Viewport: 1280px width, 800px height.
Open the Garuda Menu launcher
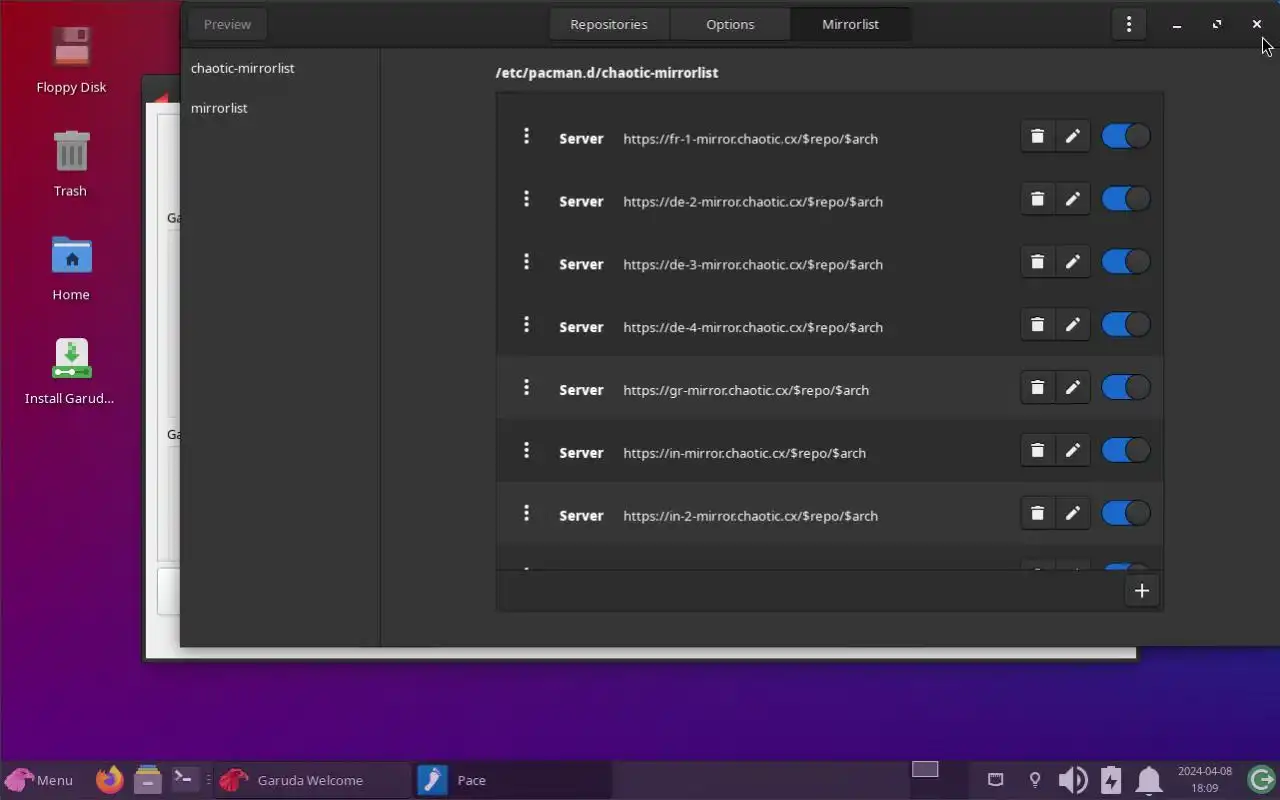39,780
